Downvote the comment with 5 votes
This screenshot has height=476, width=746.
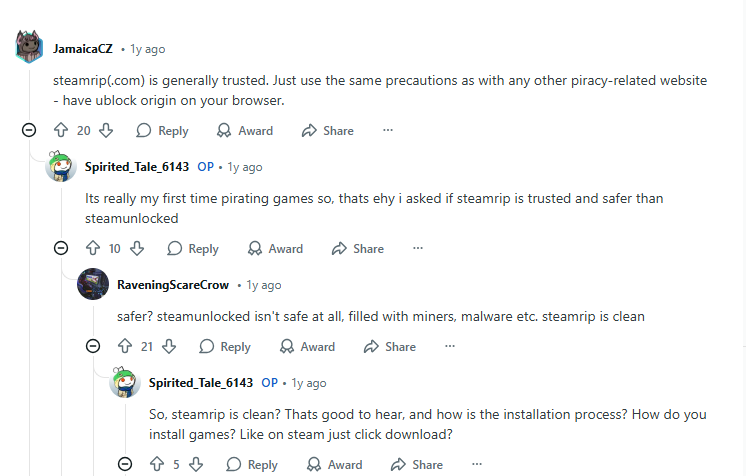[197, 465]
